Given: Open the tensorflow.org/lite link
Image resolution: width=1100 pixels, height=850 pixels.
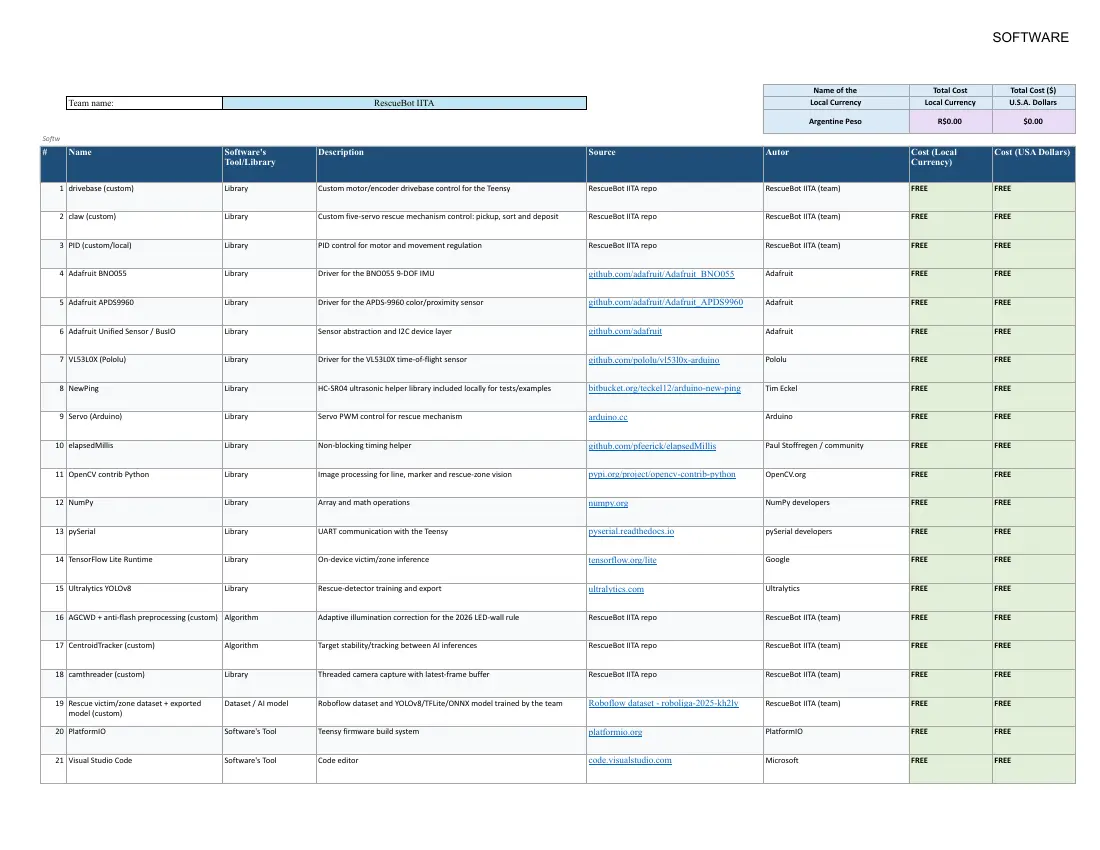Looking at the screenshot, I should click(x=622, y=560).
